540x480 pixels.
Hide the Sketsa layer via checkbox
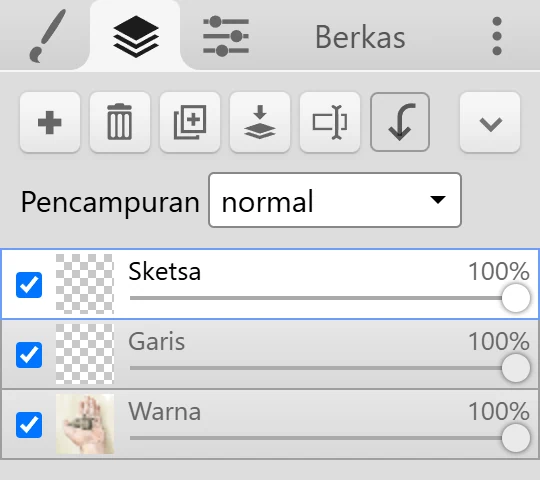tap(29, 285)
